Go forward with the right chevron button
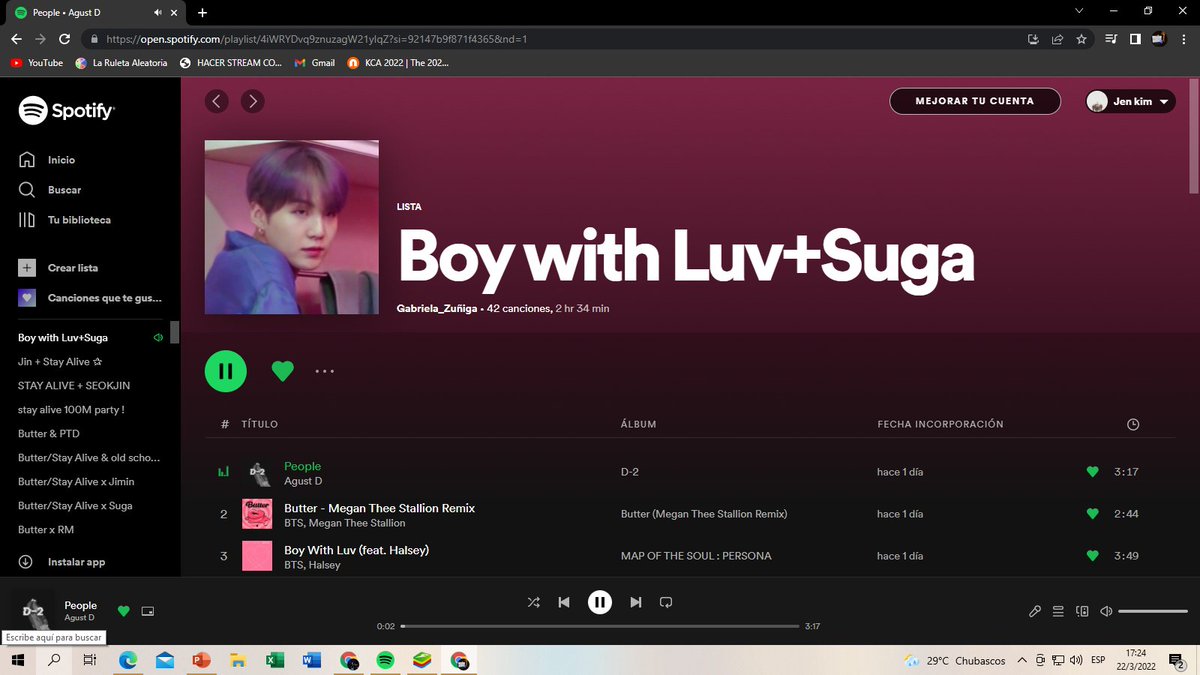This screenshot has width=1200, height=675. 253,101
